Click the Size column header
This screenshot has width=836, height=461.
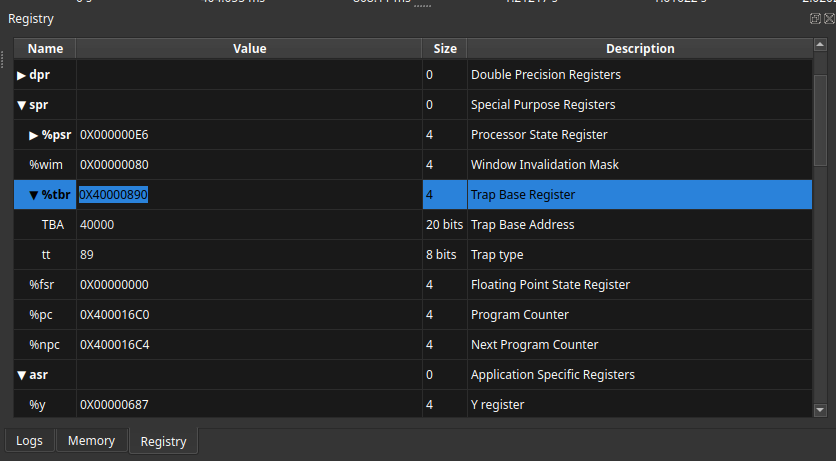445,48
